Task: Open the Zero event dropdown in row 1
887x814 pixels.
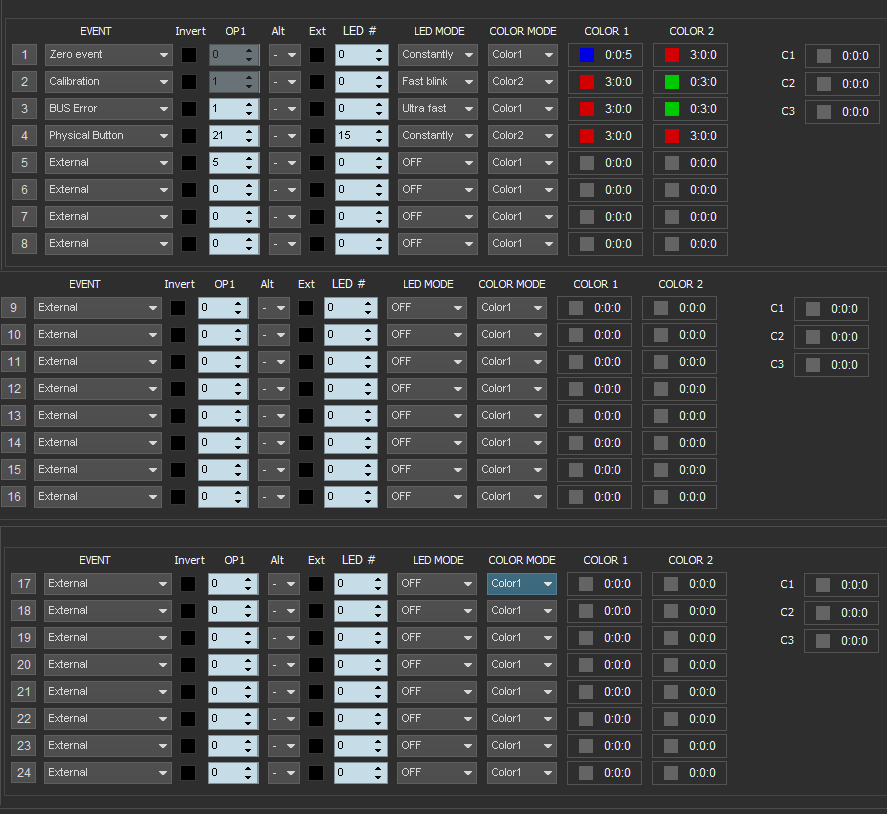Action: point(108,55)
